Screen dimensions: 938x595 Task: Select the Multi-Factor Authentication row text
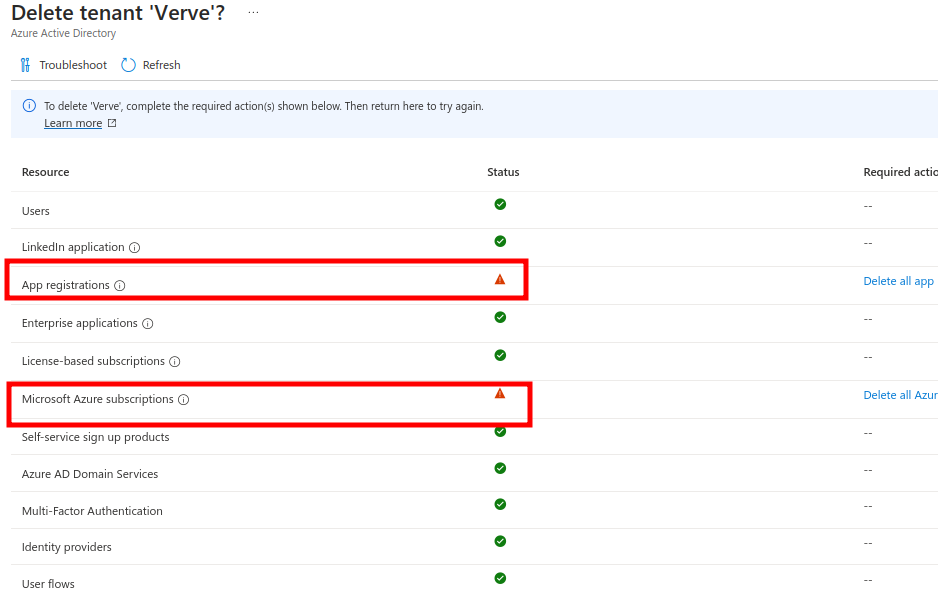pyautogui.click(x=92, y=511)
